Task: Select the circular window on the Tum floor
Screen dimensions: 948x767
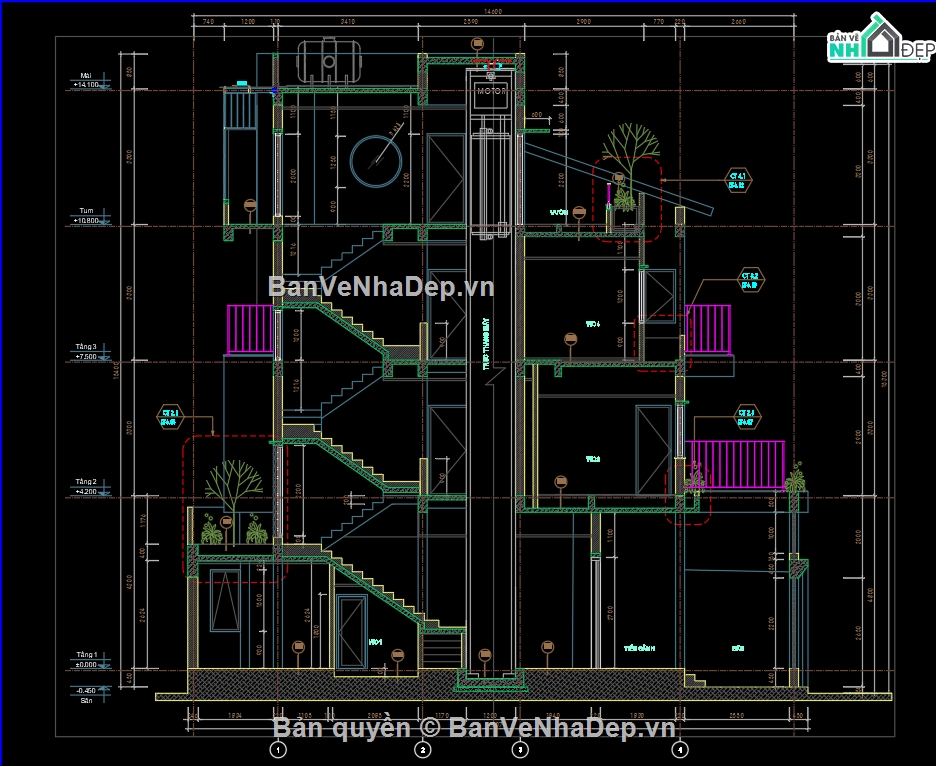Action: (377, 158)
